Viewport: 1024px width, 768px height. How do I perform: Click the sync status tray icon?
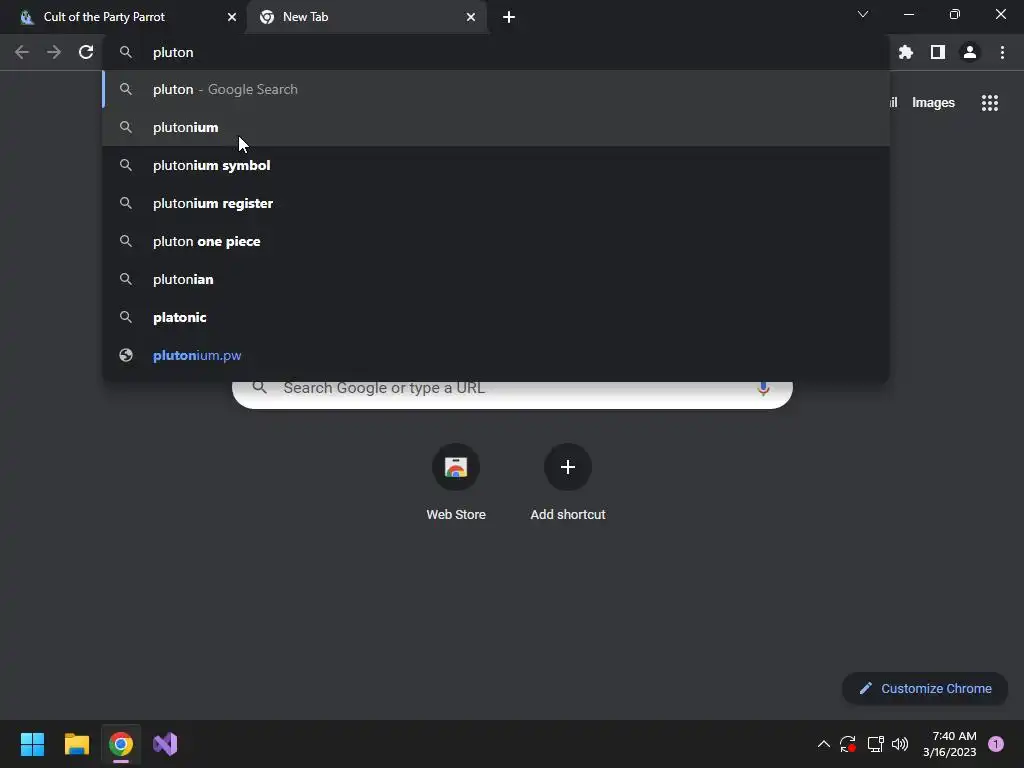pyautogui.click(x=848, y=744)
